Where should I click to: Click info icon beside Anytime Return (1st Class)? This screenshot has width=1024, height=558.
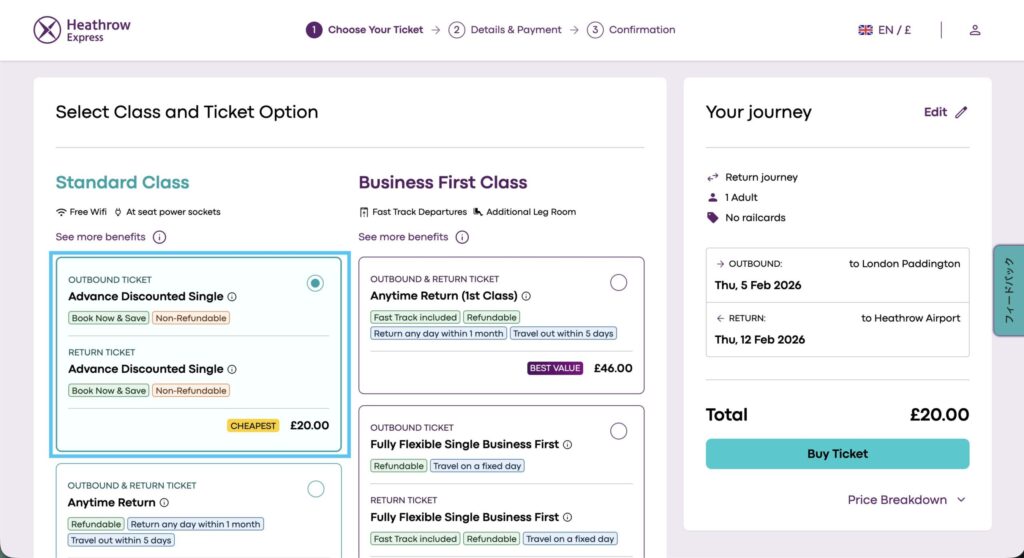[x=526, y=296]
